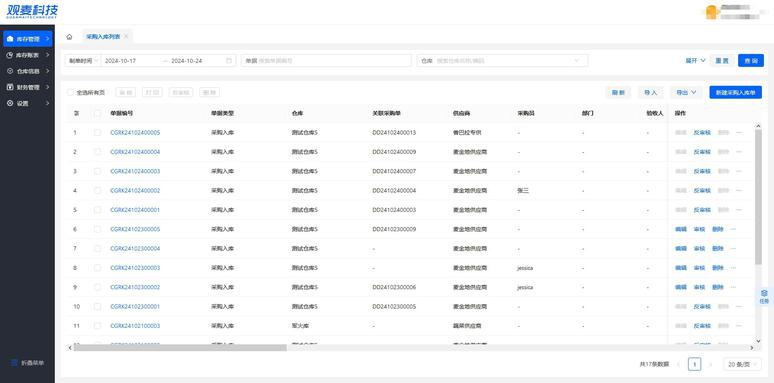774x383 pixels.
Task: Open more actions for CGRK24102300004
Action: (x=733, y=248)
